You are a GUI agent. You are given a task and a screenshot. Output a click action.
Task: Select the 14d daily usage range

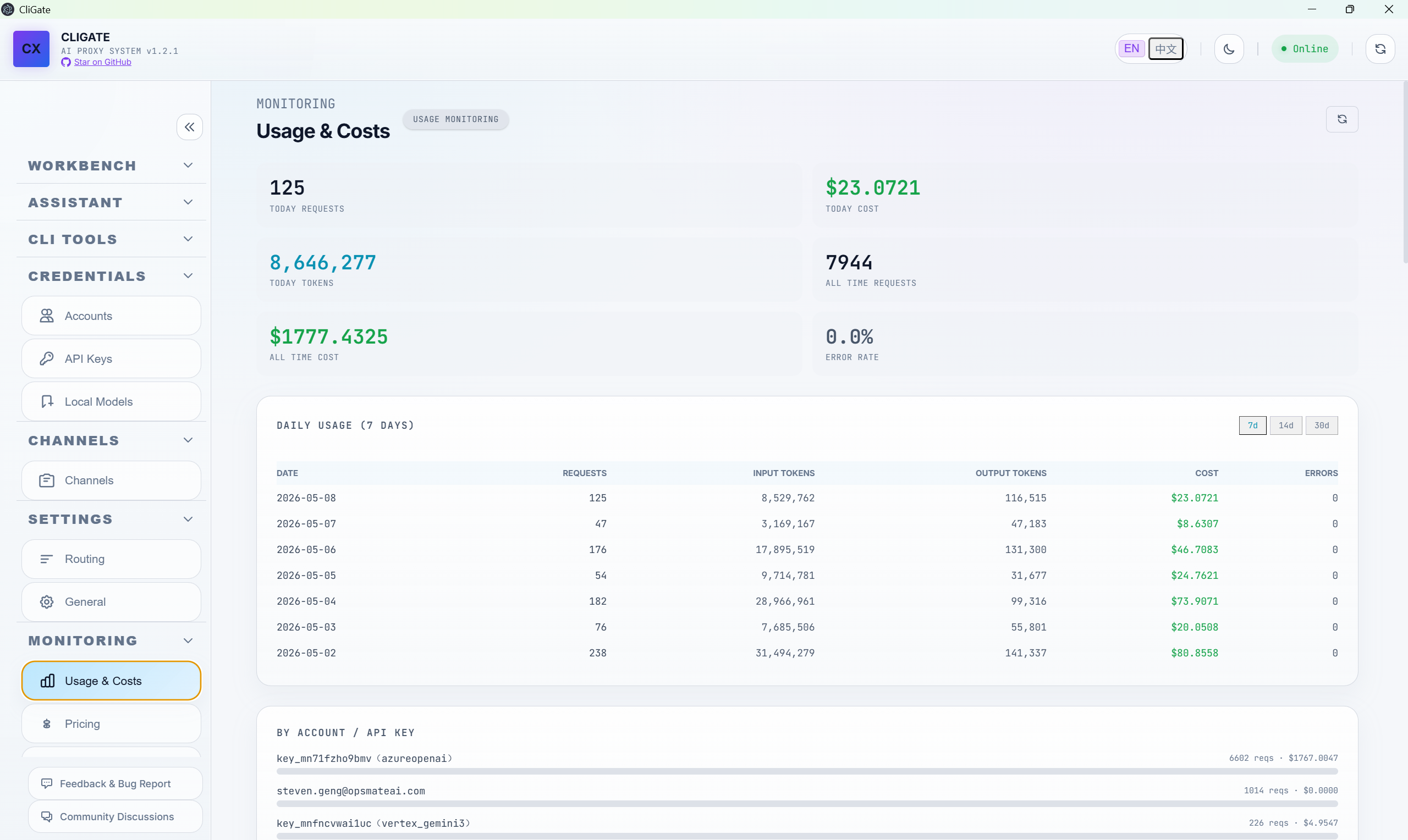pyautogui.click(x=1286, y=425)
